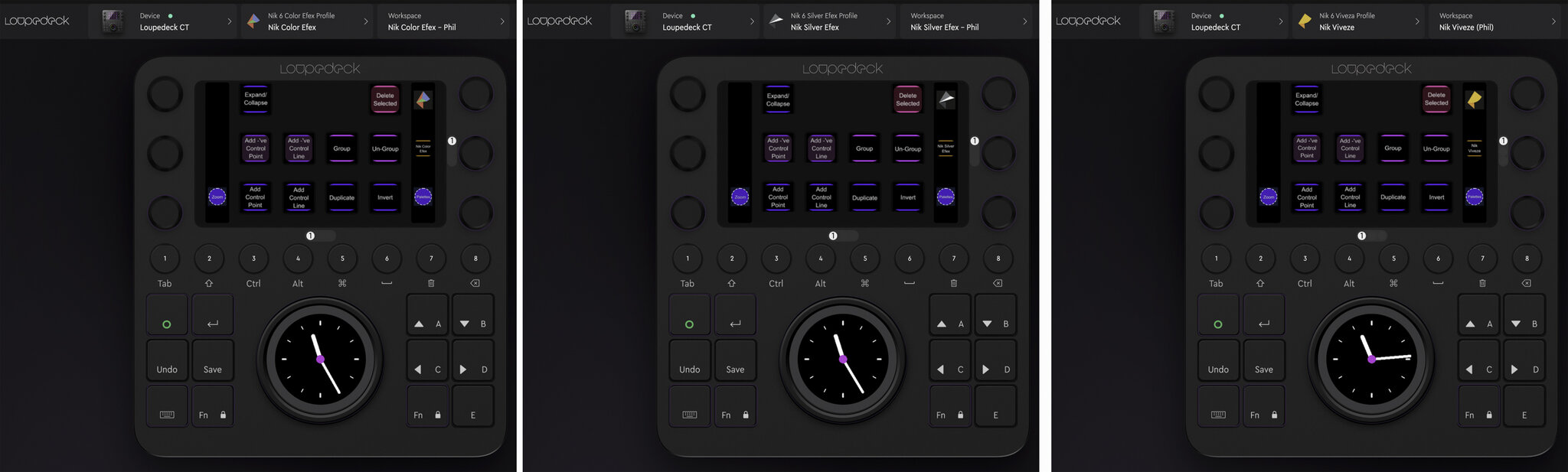Select the Nik Viveze (Phil) workspace header
The image size is (1568, 472).
click(1496, 21)
